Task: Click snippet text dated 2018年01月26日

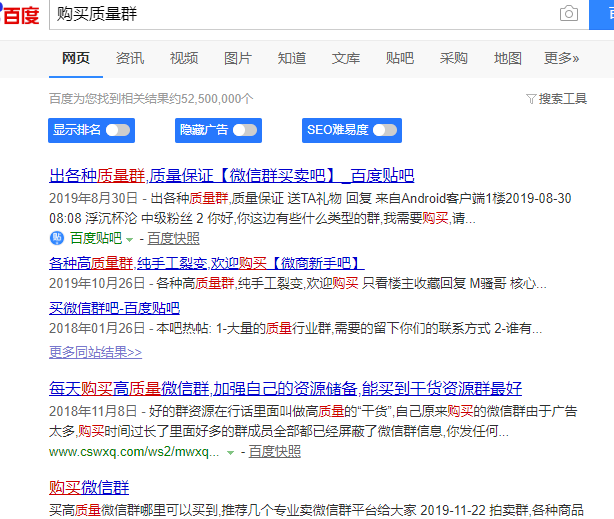Action: point(296,328)
